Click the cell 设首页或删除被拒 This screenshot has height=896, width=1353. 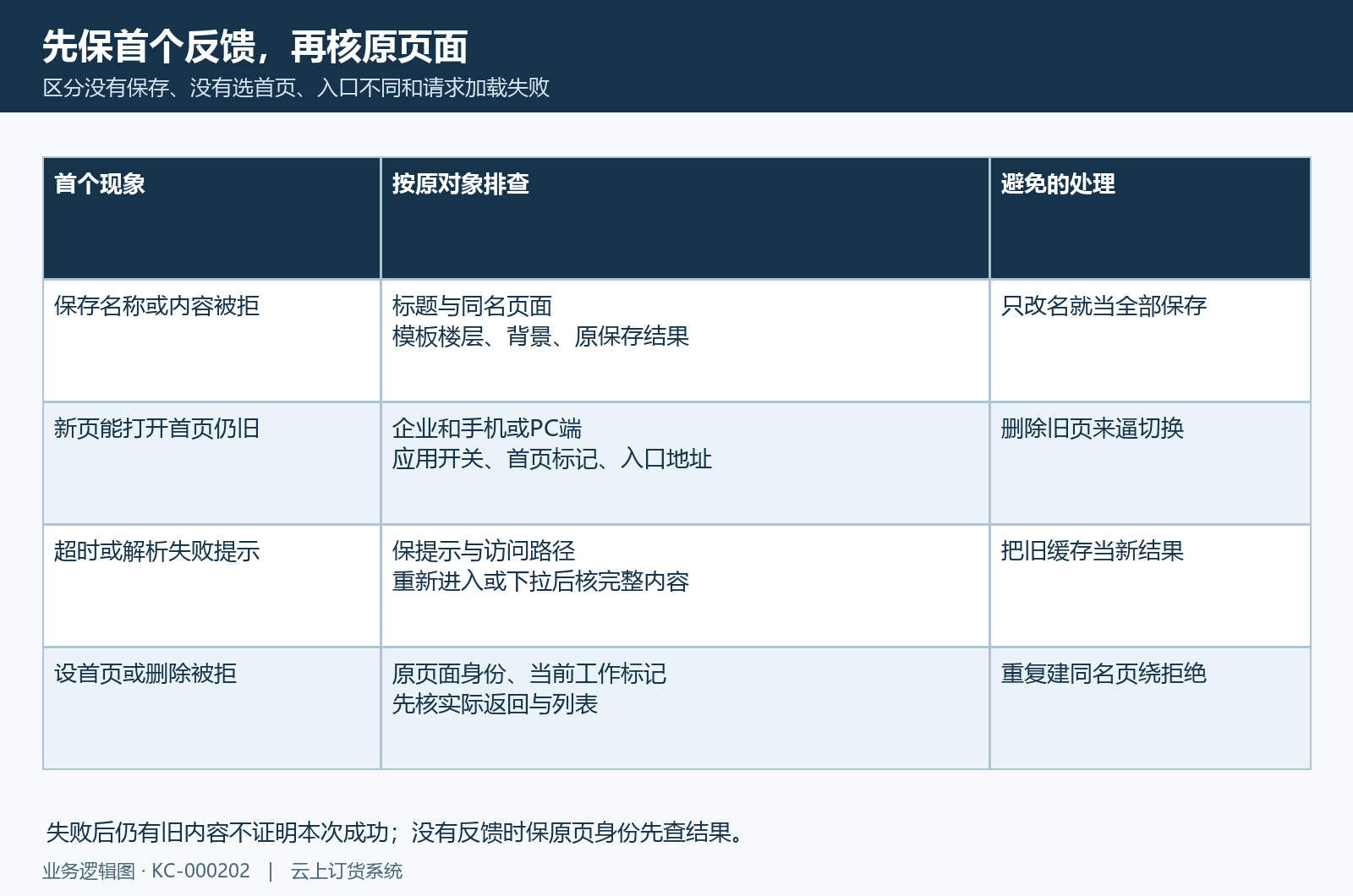[211, 708]
